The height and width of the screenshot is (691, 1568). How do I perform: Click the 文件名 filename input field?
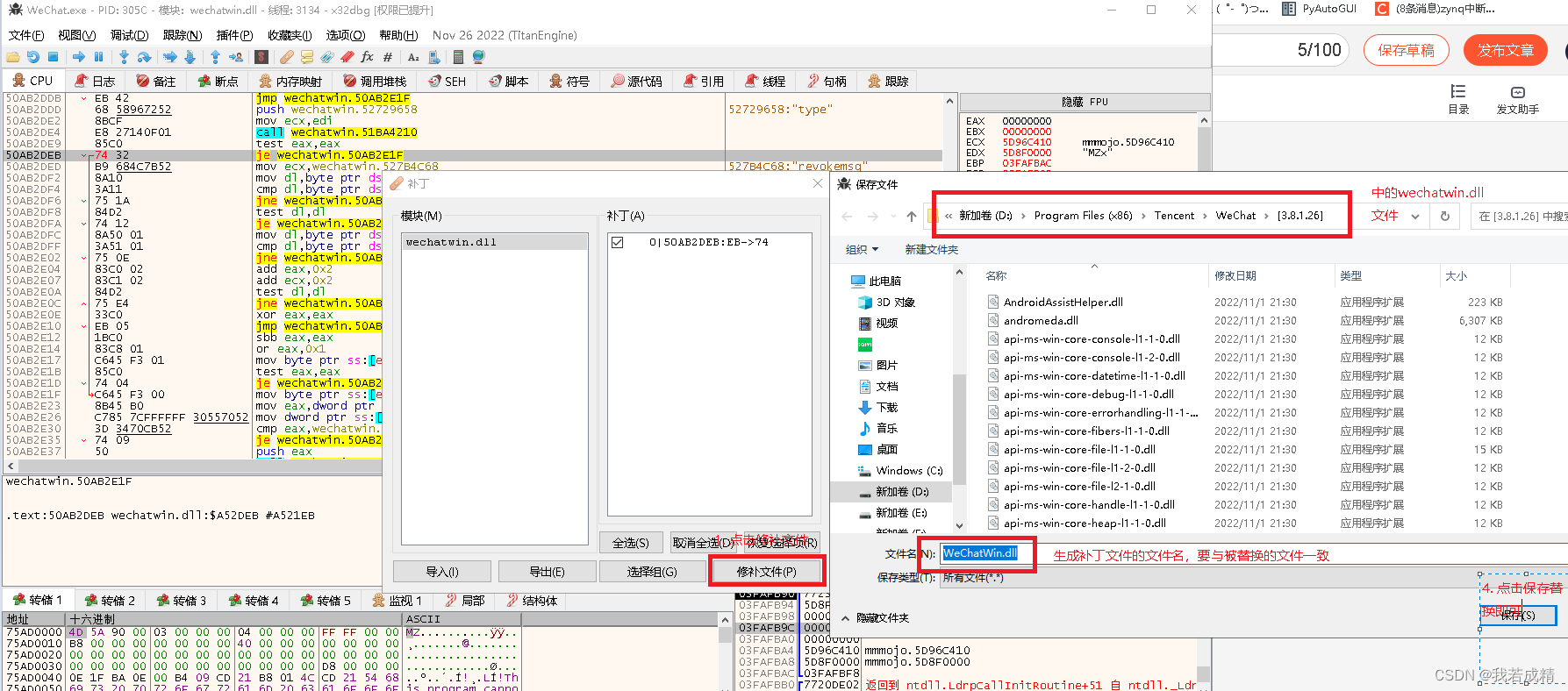[x=1253, y=553]
